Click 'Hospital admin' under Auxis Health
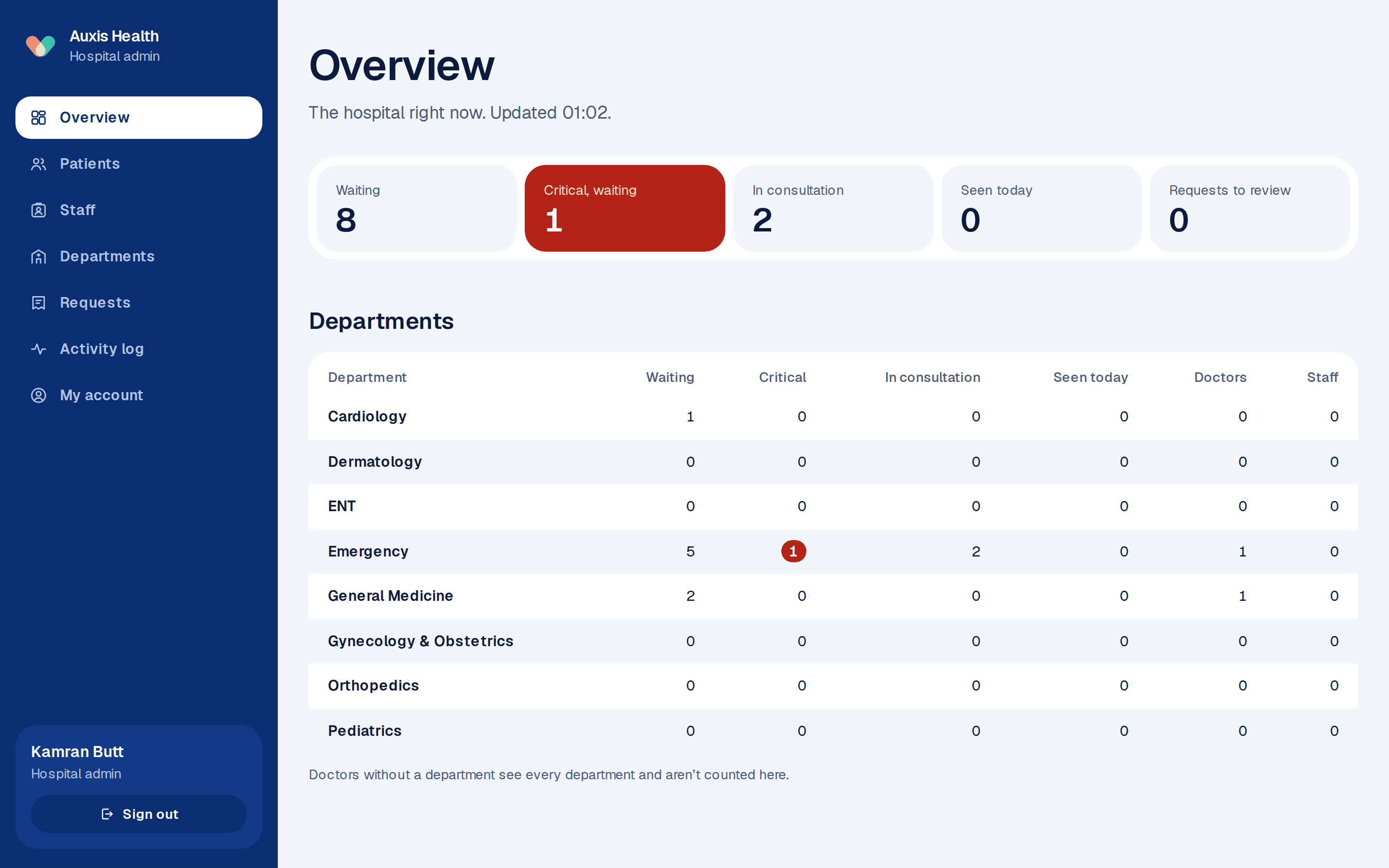The image size is (1389, 868). [114, 56]
